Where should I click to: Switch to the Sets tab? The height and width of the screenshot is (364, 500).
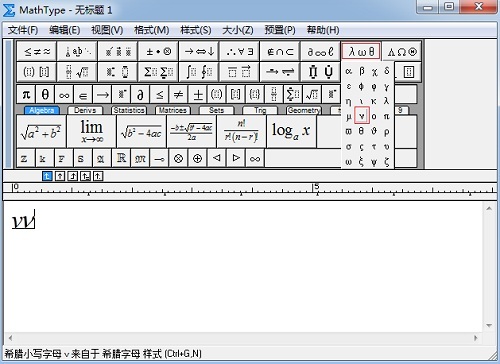tap(216, 110)
